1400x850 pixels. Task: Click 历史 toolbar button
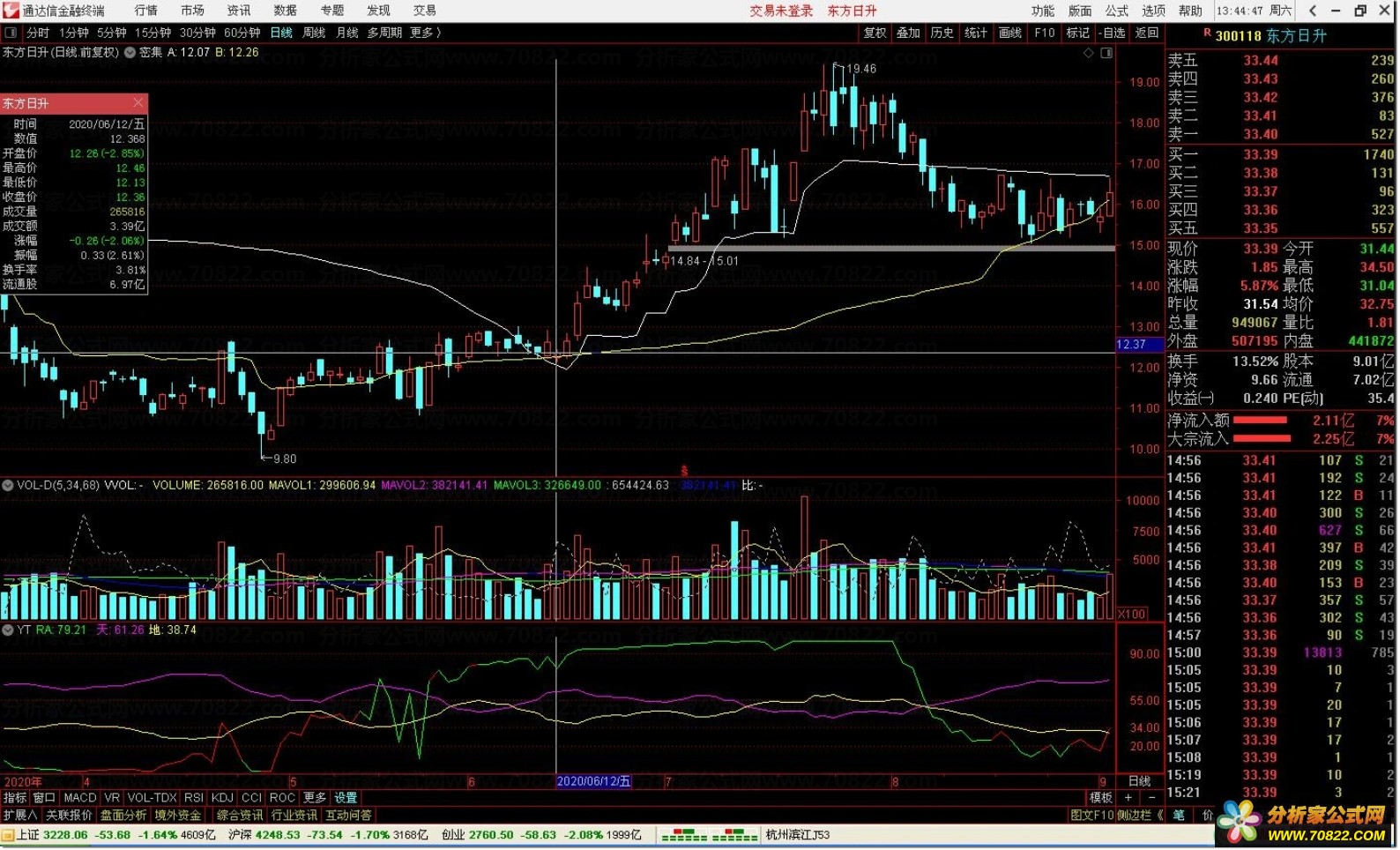pyautogui.click(x=942, y=33)
